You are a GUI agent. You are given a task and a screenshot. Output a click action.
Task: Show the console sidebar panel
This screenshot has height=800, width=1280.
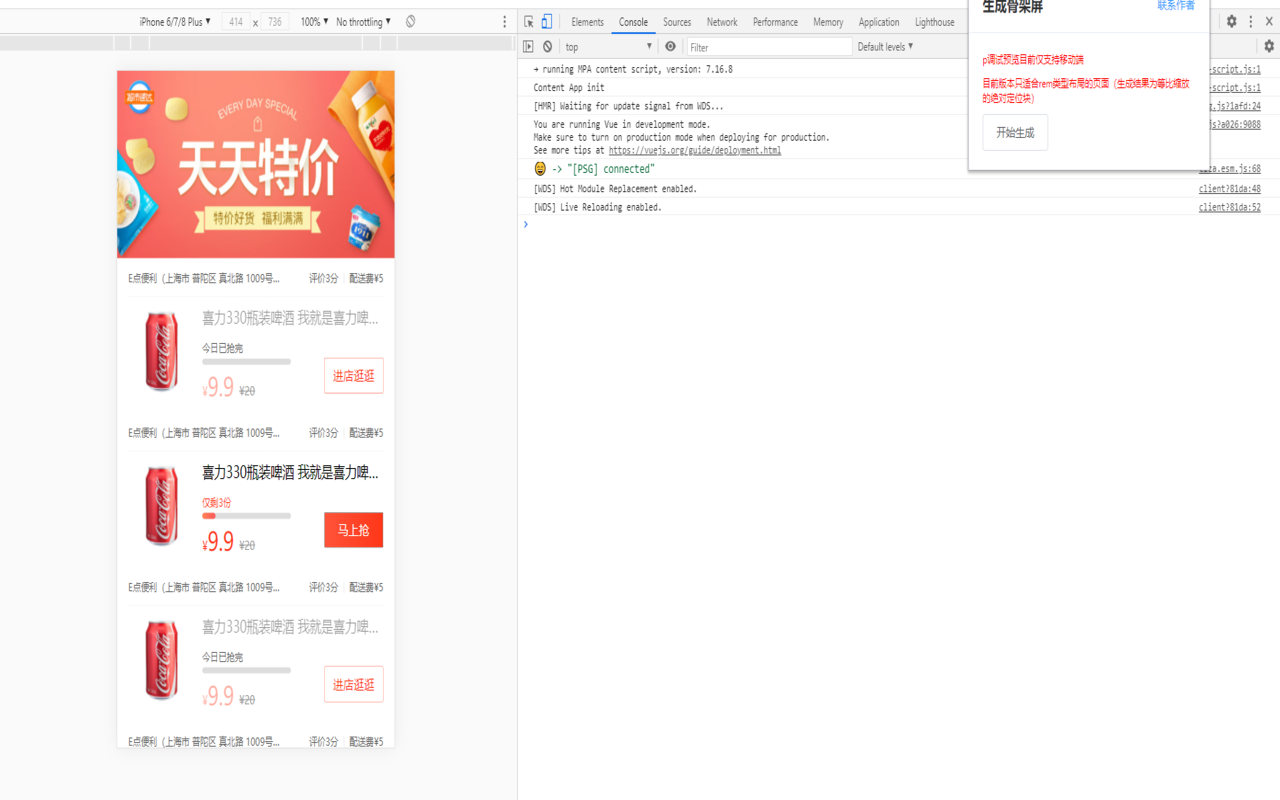(x=528, y=47)
